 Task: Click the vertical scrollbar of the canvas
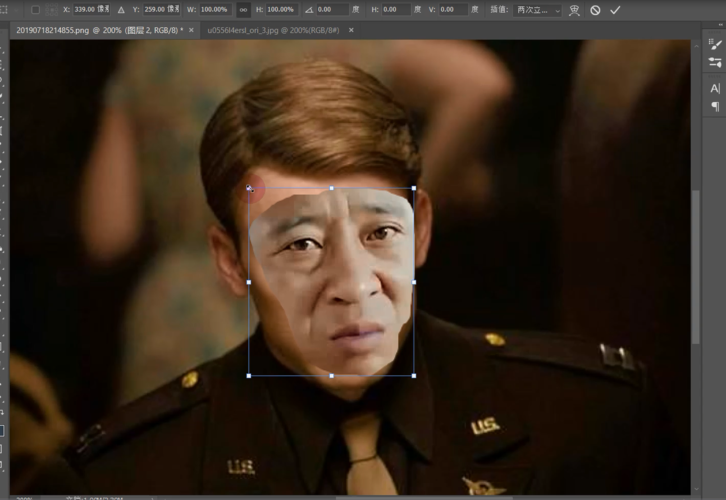click(x=696, y=267)
